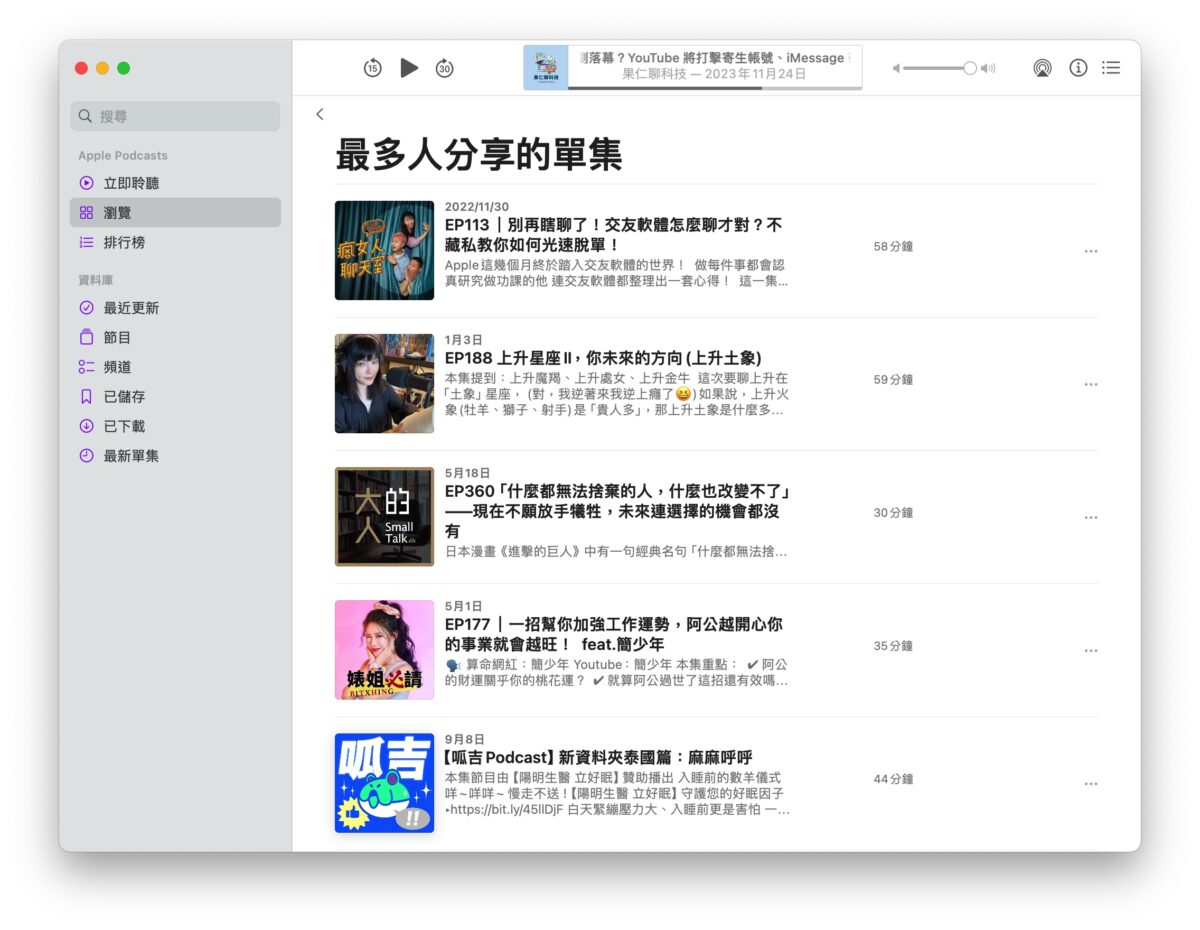The width and height of the screenshot is (1200, 930).
Task: Click the playback progress bar
Action: 715,88
